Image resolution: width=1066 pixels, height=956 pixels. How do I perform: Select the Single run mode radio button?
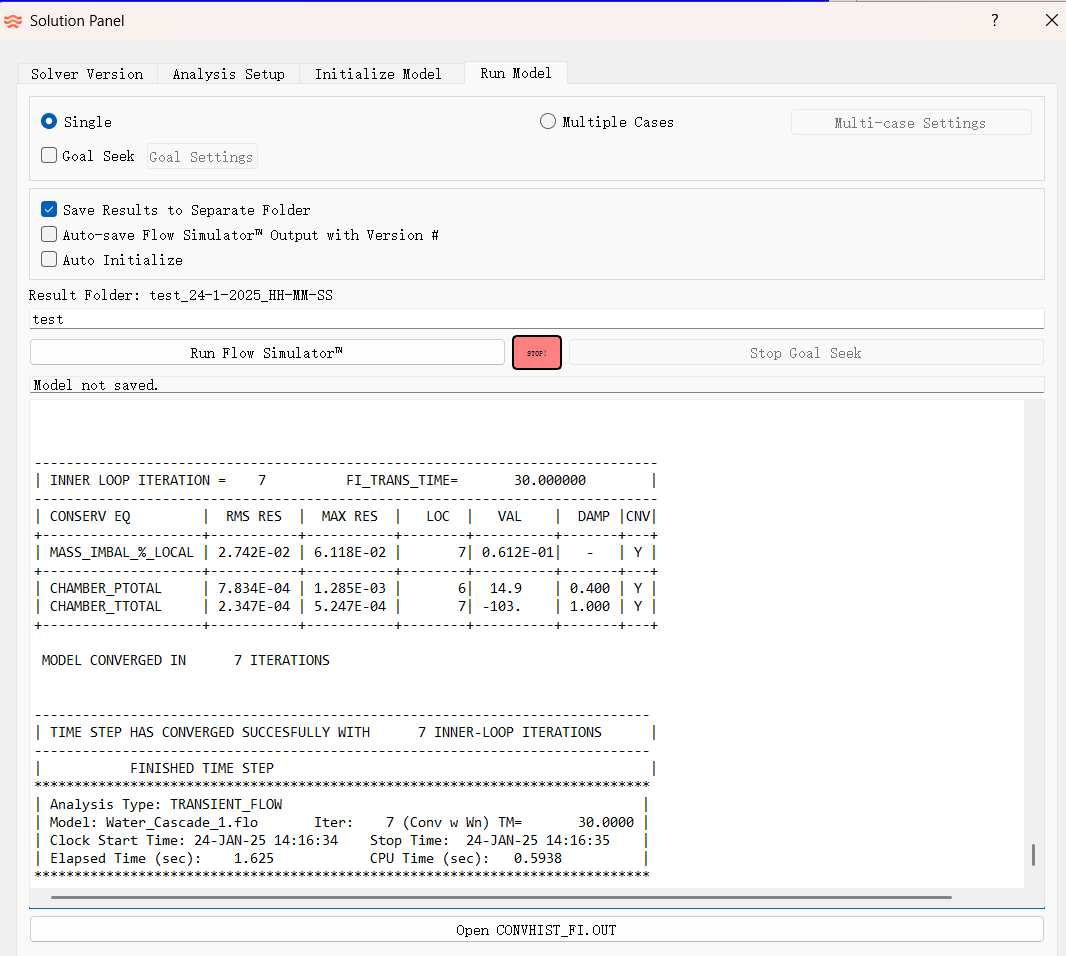48,121
